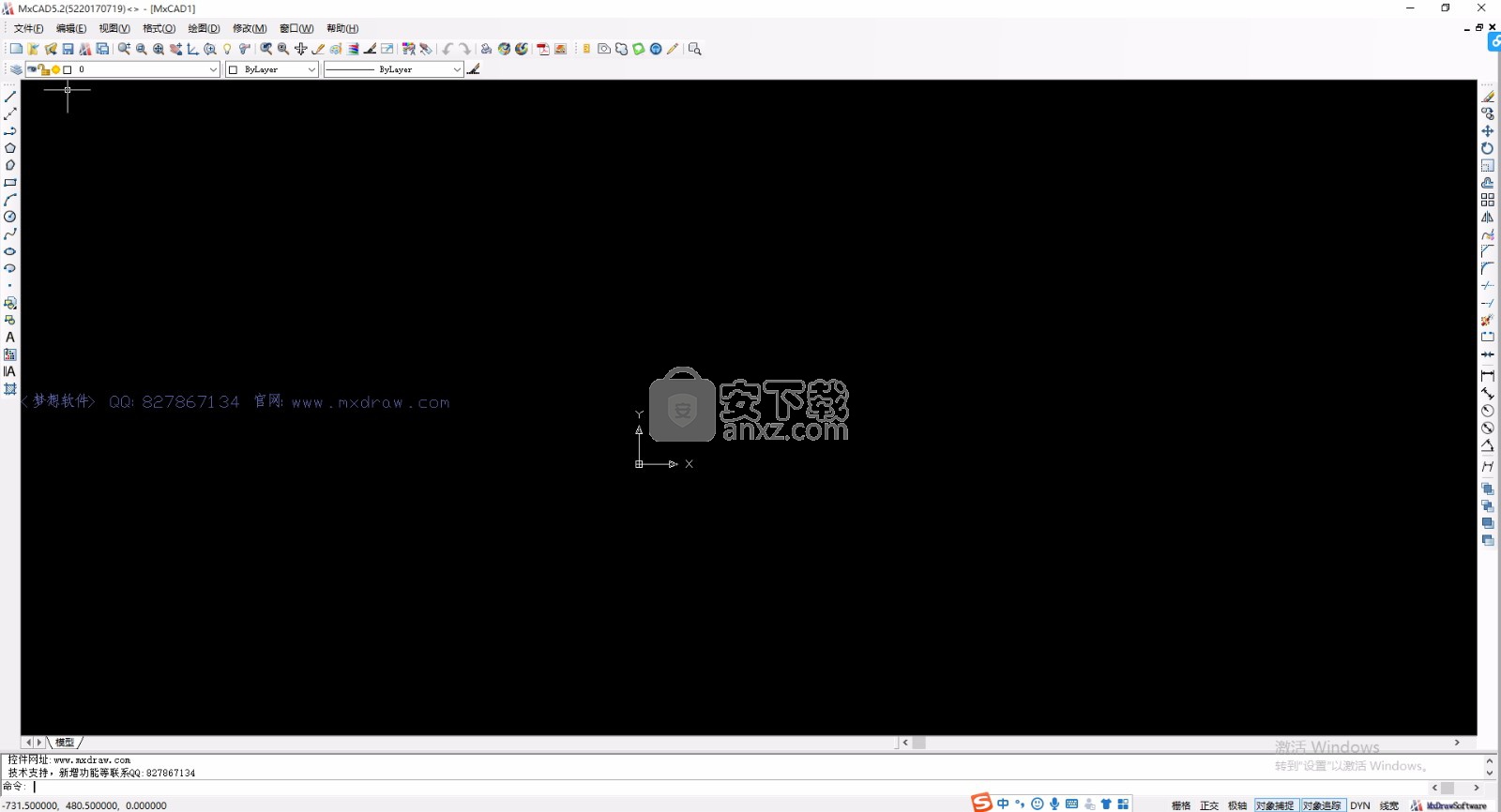Open the 修改(M) menu
This screenshot has width=1501, height=812.
pos(250,28)
